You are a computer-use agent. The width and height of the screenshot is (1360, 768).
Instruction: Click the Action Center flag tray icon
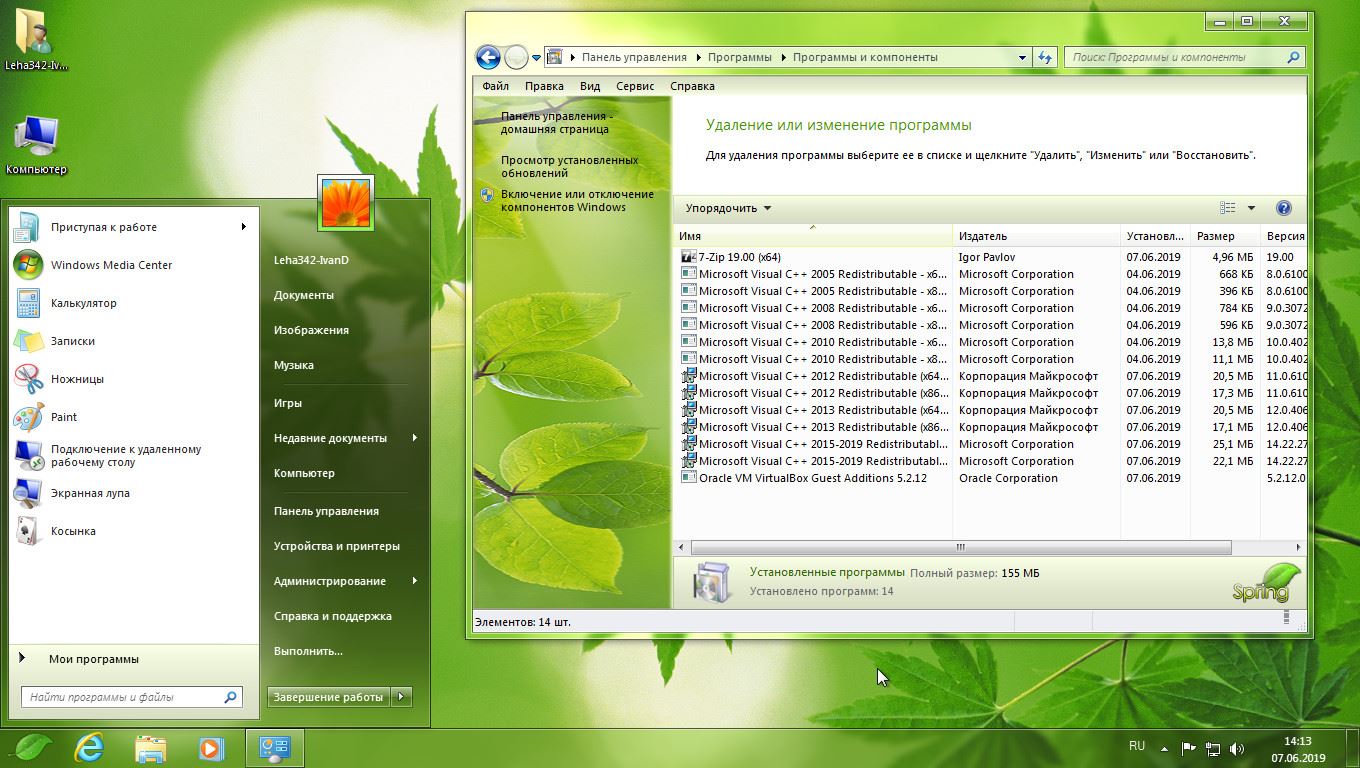(x=1189, y=748)
